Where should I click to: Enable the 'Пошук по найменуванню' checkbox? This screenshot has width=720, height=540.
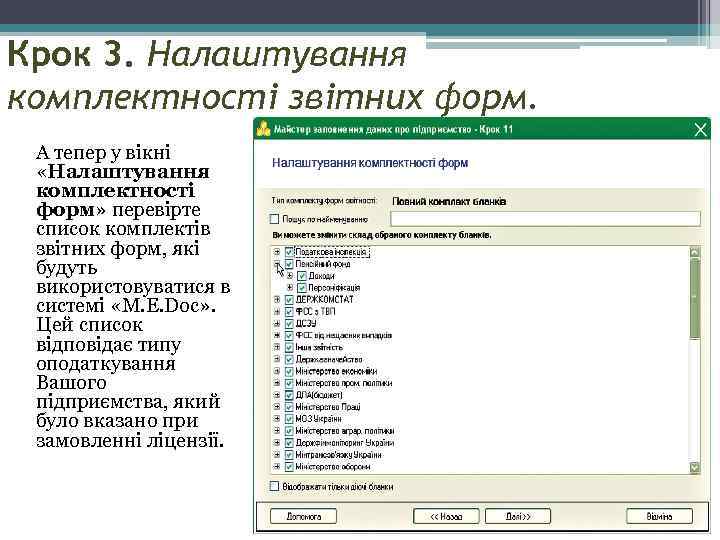click(275, 219)
